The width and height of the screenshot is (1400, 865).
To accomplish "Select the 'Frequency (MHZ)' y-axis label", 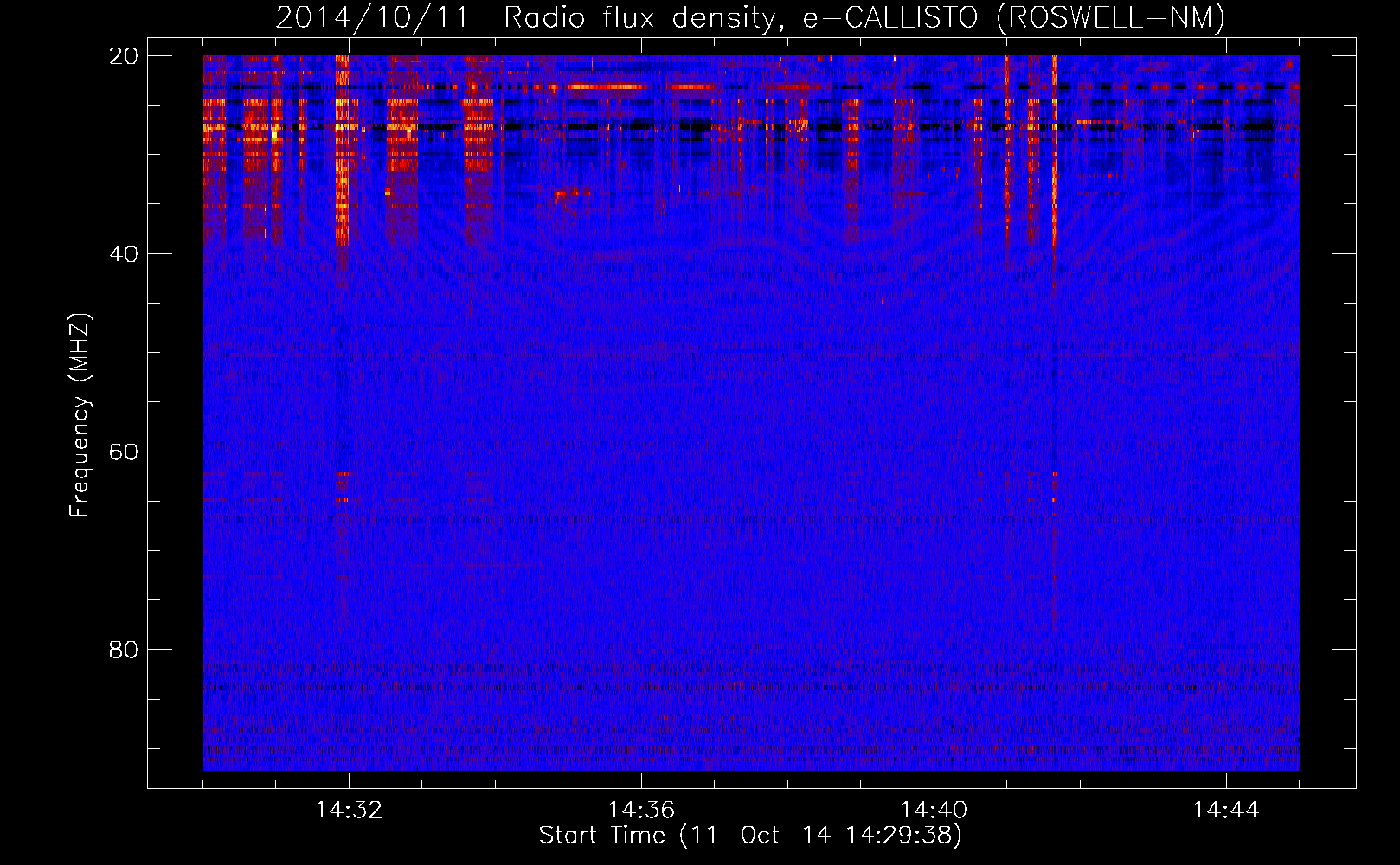I will [80, 415].
